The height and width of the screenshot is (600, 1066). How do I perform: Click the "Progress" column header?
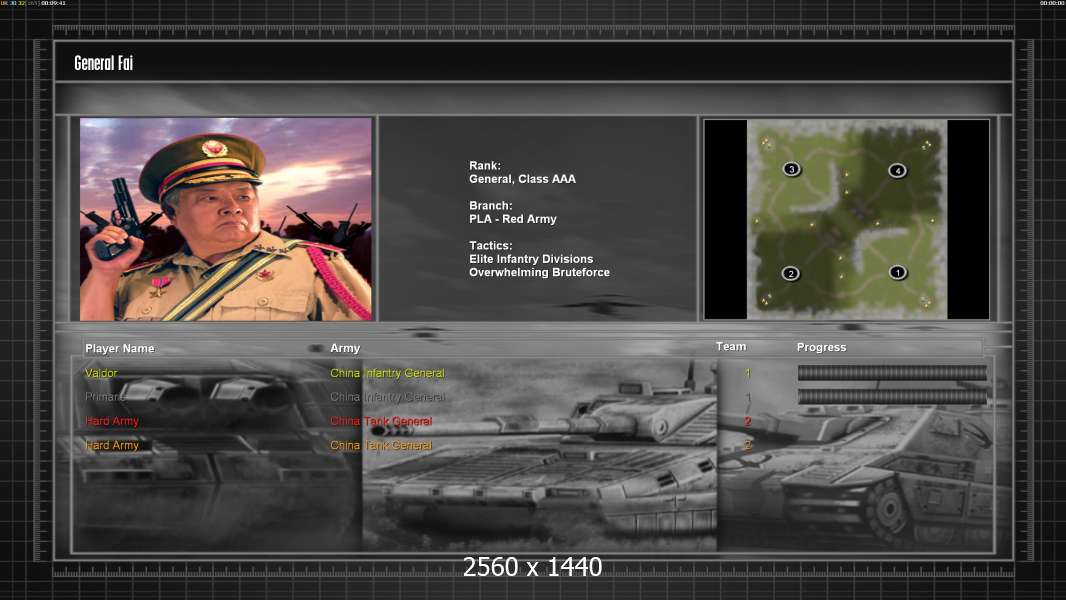[x=821, y=347]
